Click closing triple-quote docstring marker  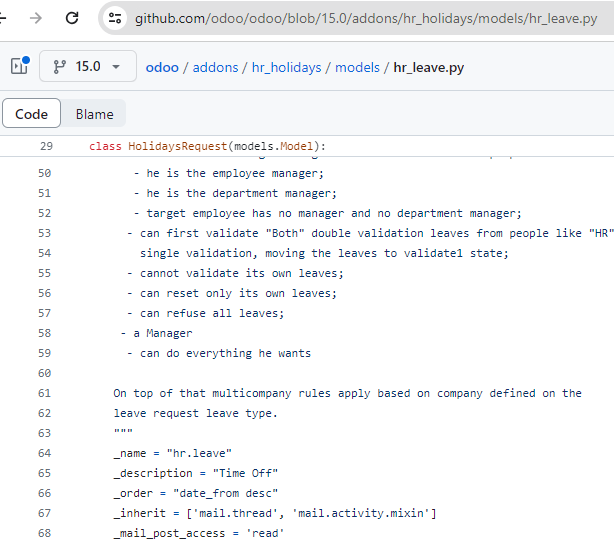[x=123, y=431]
